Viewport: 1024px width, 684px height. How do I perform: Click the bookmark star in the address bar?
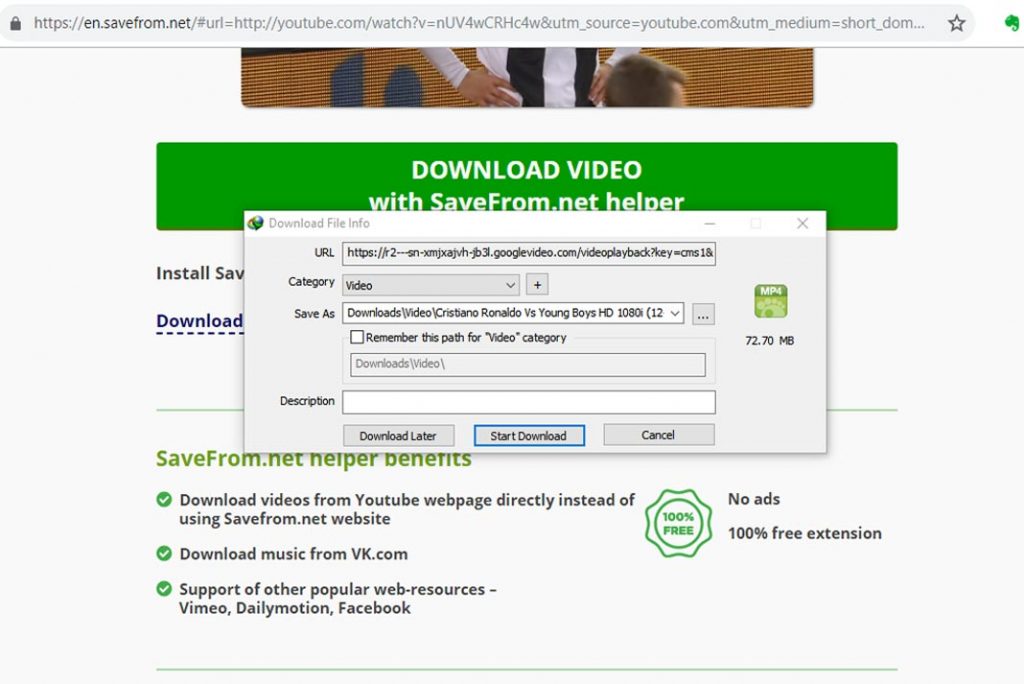[956, 23]
